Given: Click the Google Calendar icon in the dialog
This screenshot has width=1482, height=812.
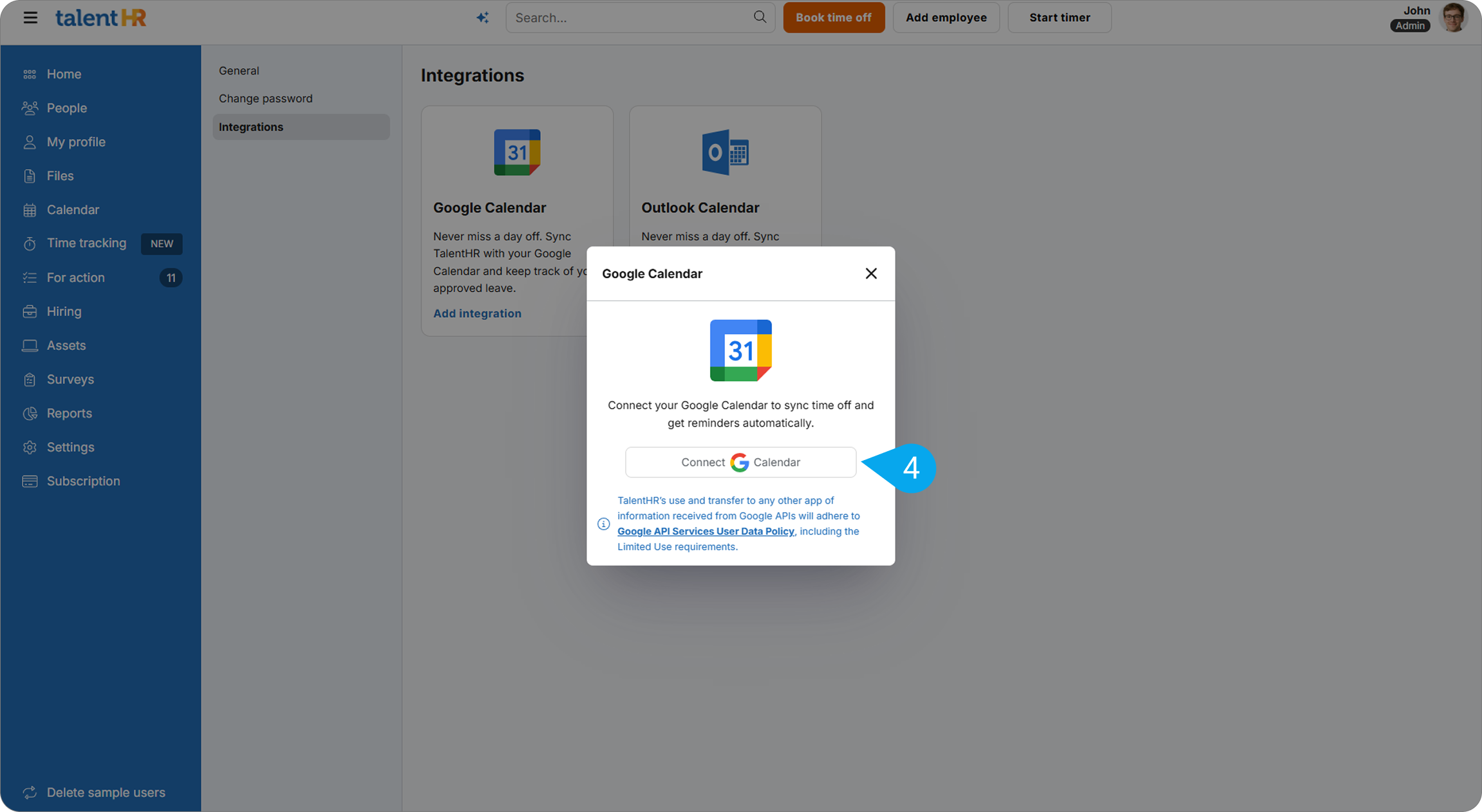Looking at the screenshot, I should click(740, 351).
